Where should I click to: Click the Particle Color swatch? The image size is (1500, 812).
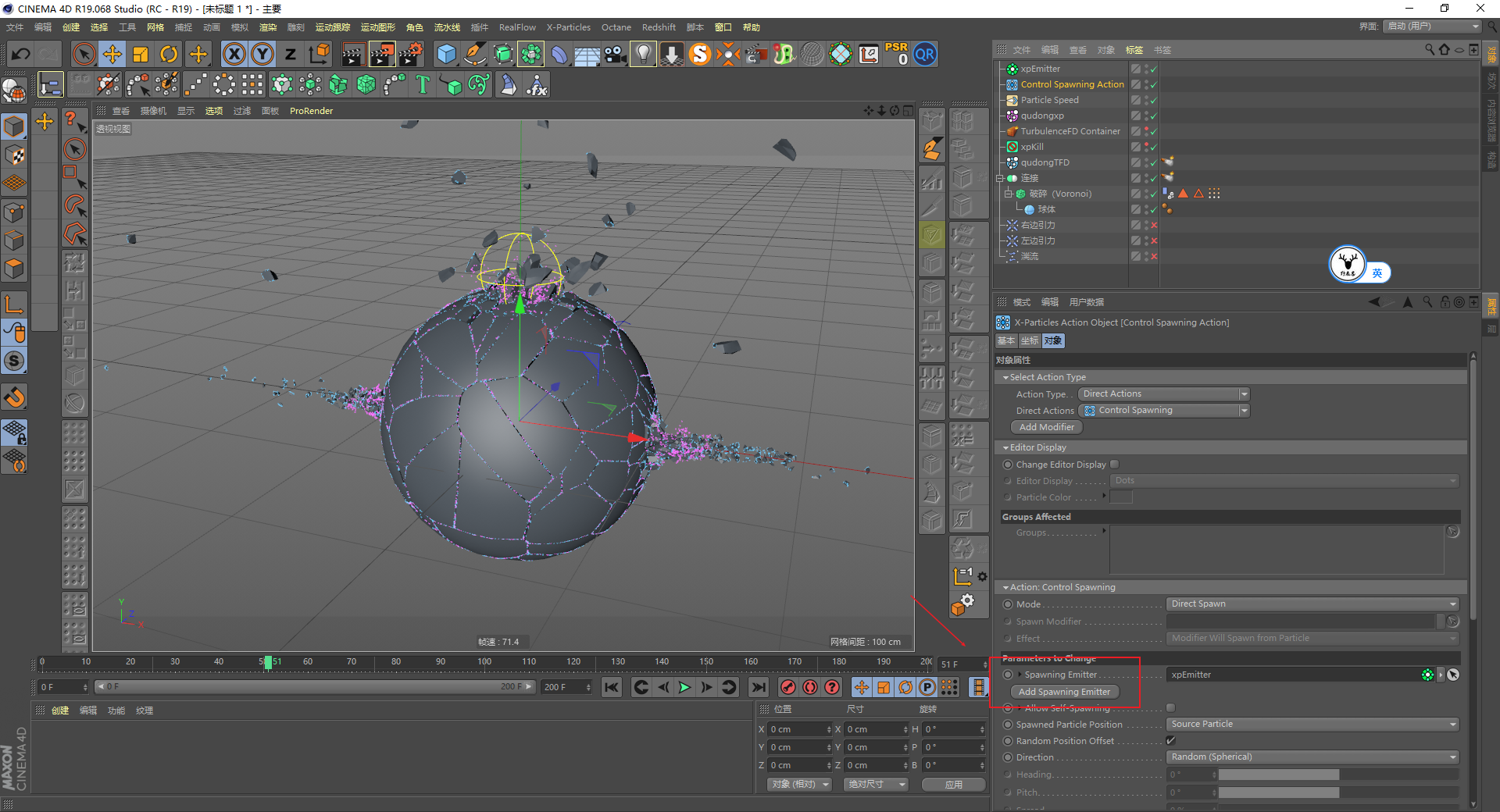(x=1121, y=497)
